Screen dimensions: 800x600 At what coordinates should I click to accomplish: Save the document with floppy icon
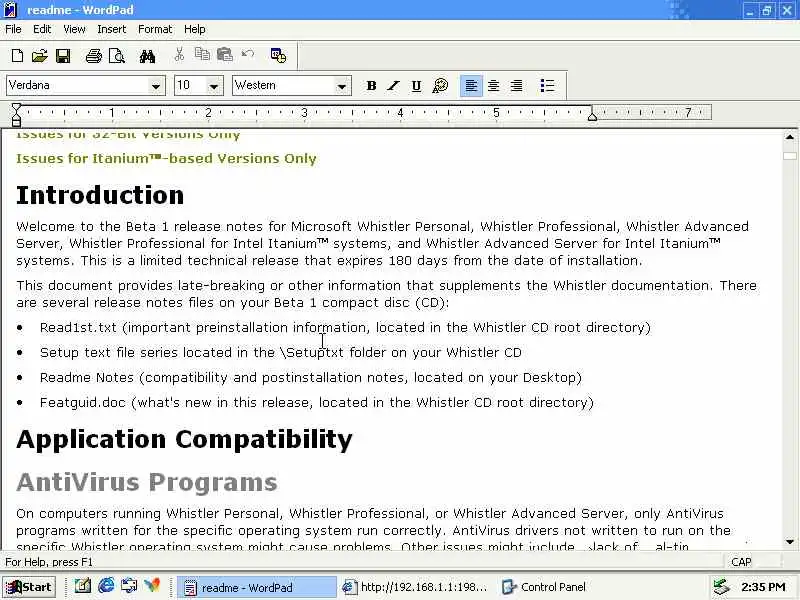pos(63,56)
